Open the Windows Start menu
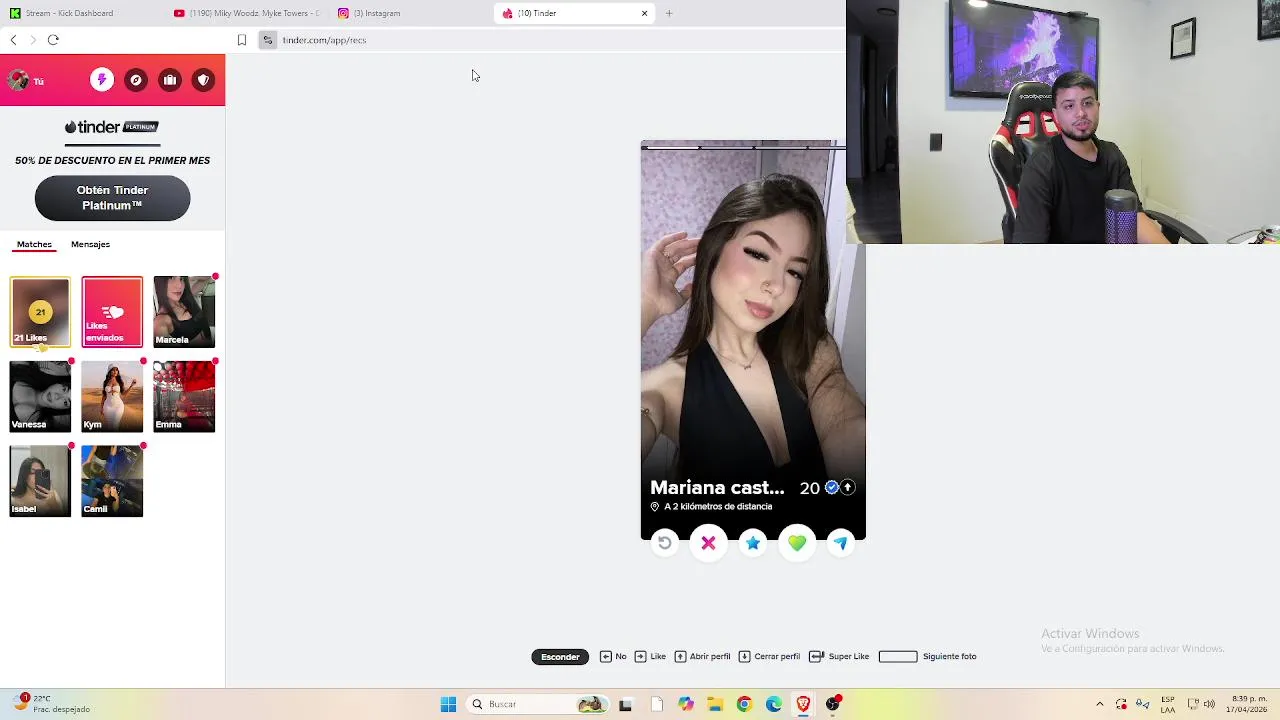 point(448,704)
